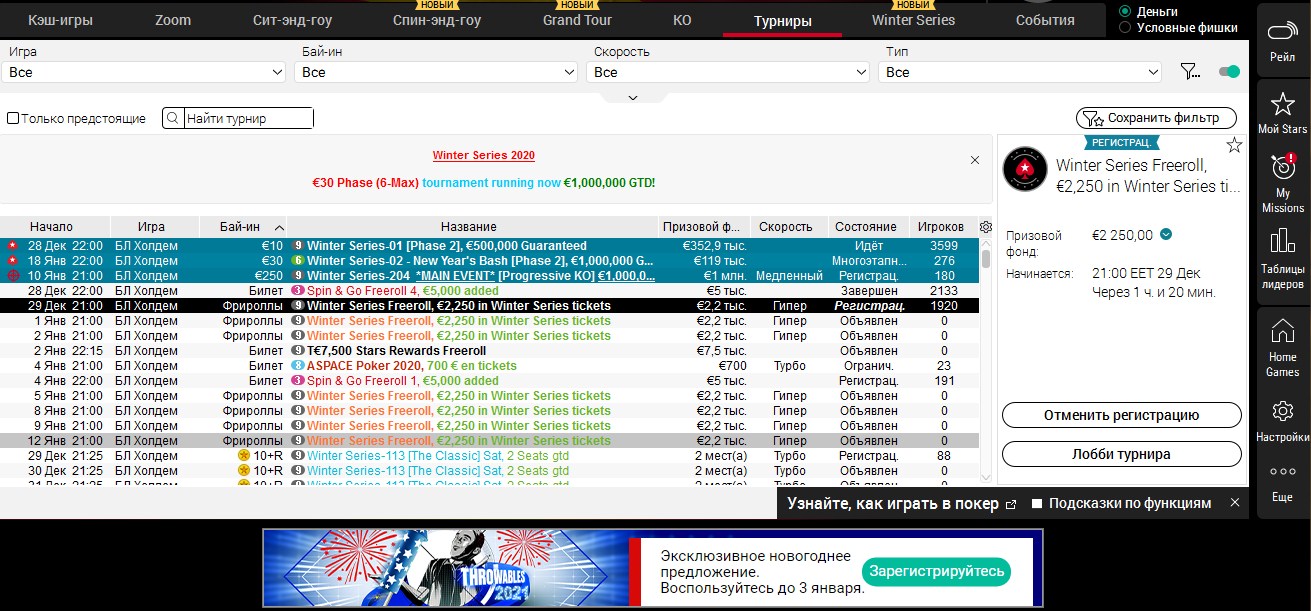The image size is (1311, 611).
Task: Close the poker tips bar
Action: pyautogui.click(x=1235, y=503)
